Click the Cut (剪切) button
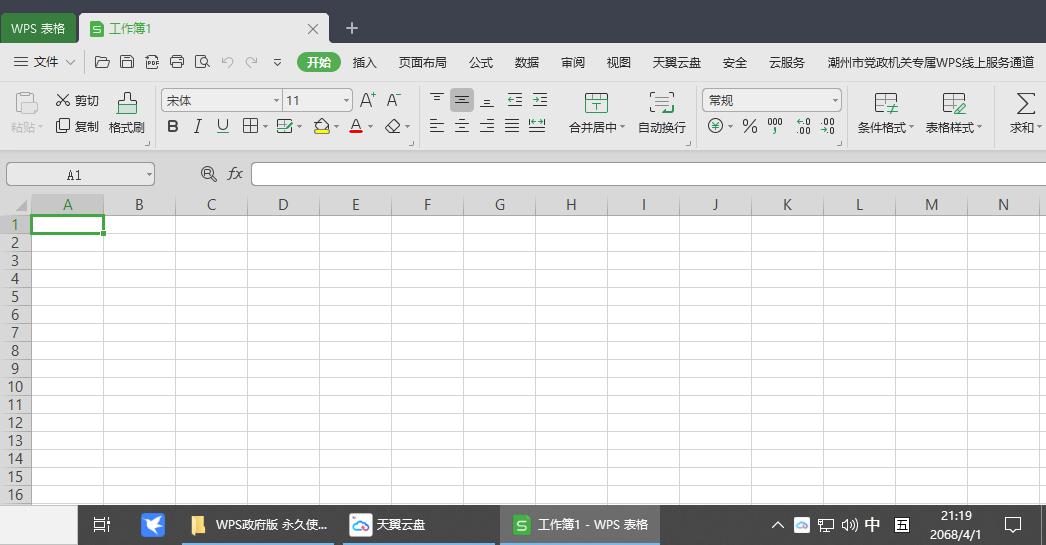Screen dimensions: 1046x545 (77, 101)
